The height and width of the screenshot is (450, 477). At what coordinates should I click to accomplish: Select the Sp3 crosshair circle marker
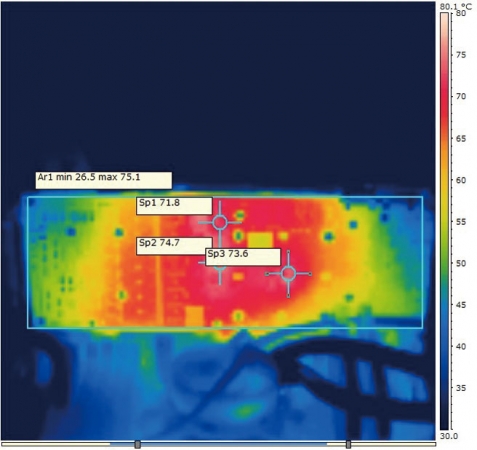[x=288, y=274]
